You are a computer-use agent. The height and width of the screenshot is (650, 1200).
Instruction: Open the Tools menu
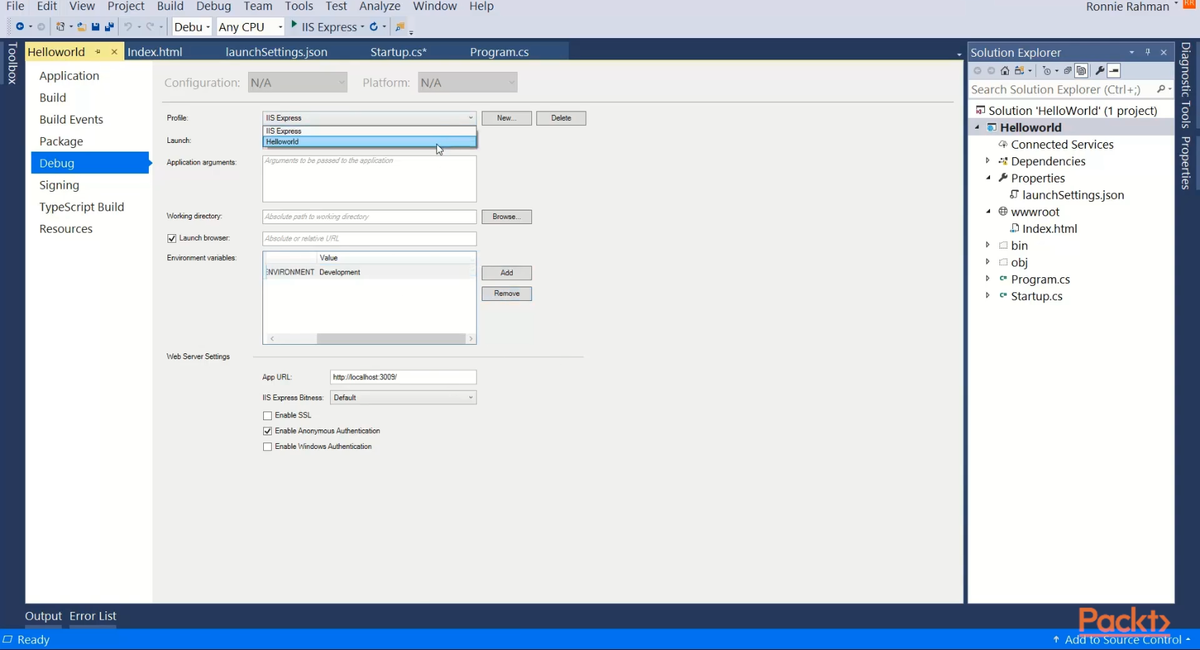point(299,6)
